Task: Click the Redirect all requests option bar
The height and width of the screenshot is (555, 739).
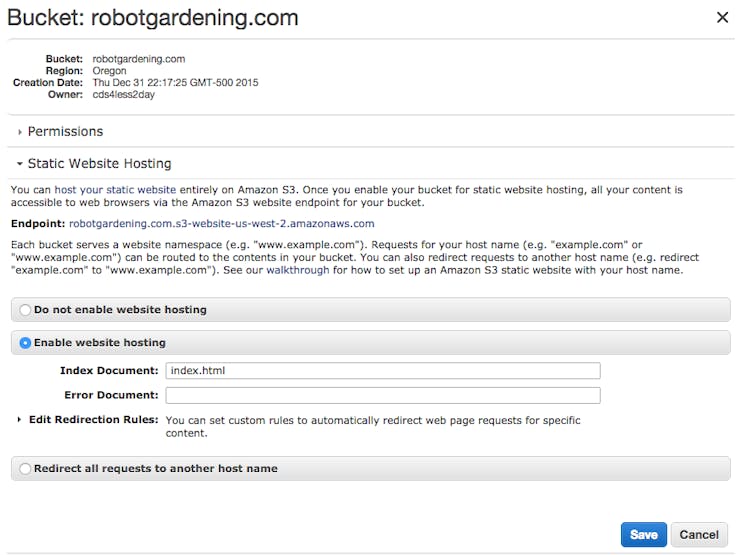Action: click(370, 468)
